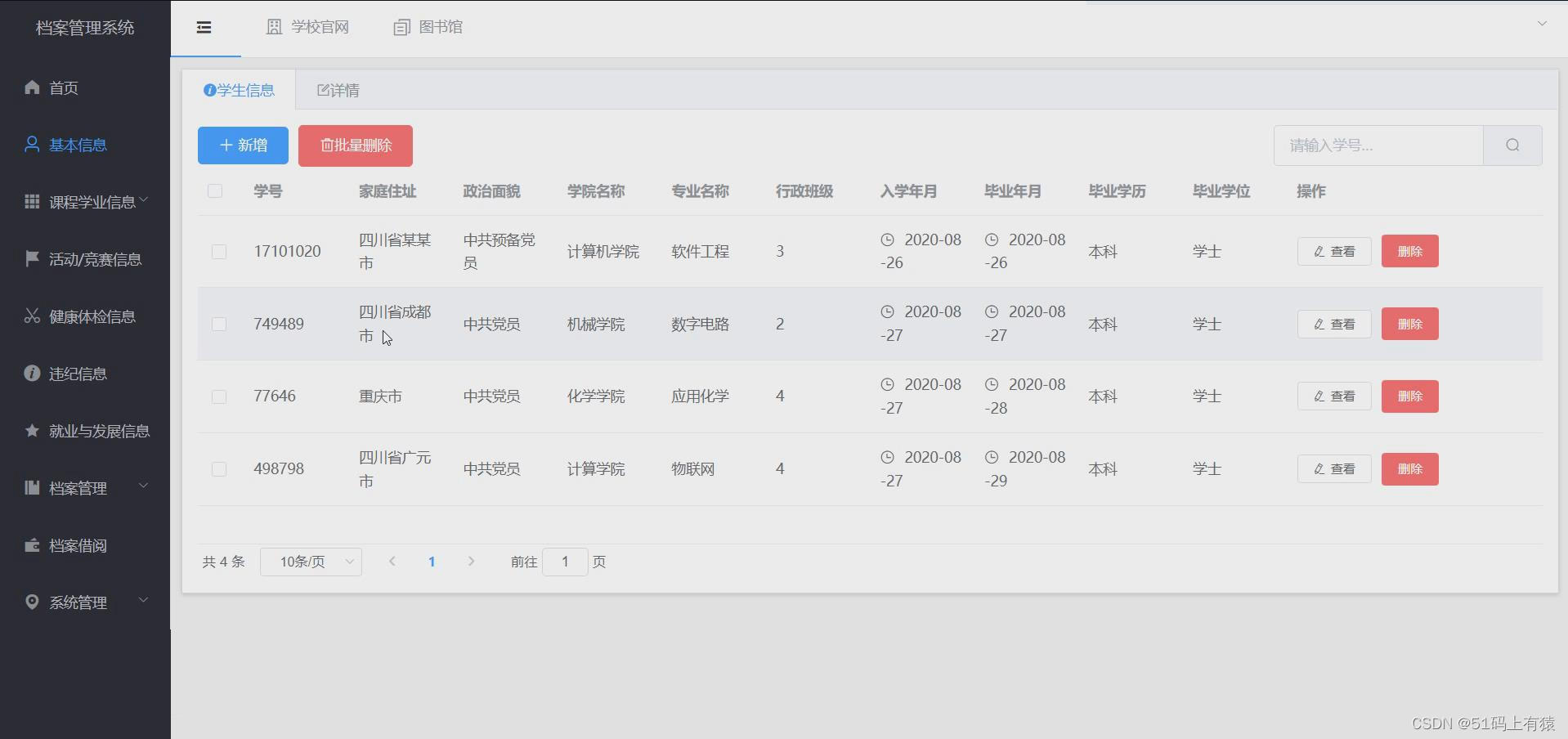Click the star icon beside 就业与发展信息
This screenshot has width=1568, height=739.
point(32,430)
